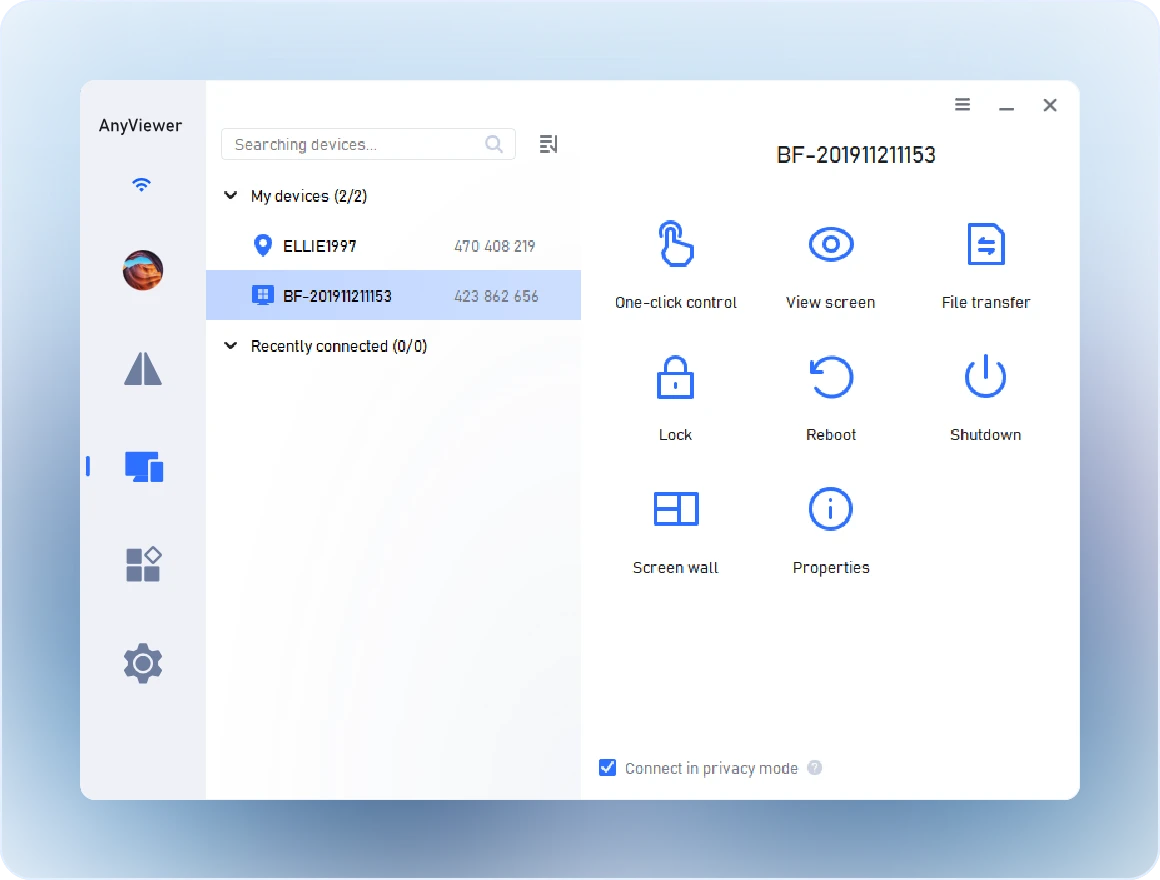Click the One-click control icon
The image size is (1160, 880).
(x=675, y=244)
